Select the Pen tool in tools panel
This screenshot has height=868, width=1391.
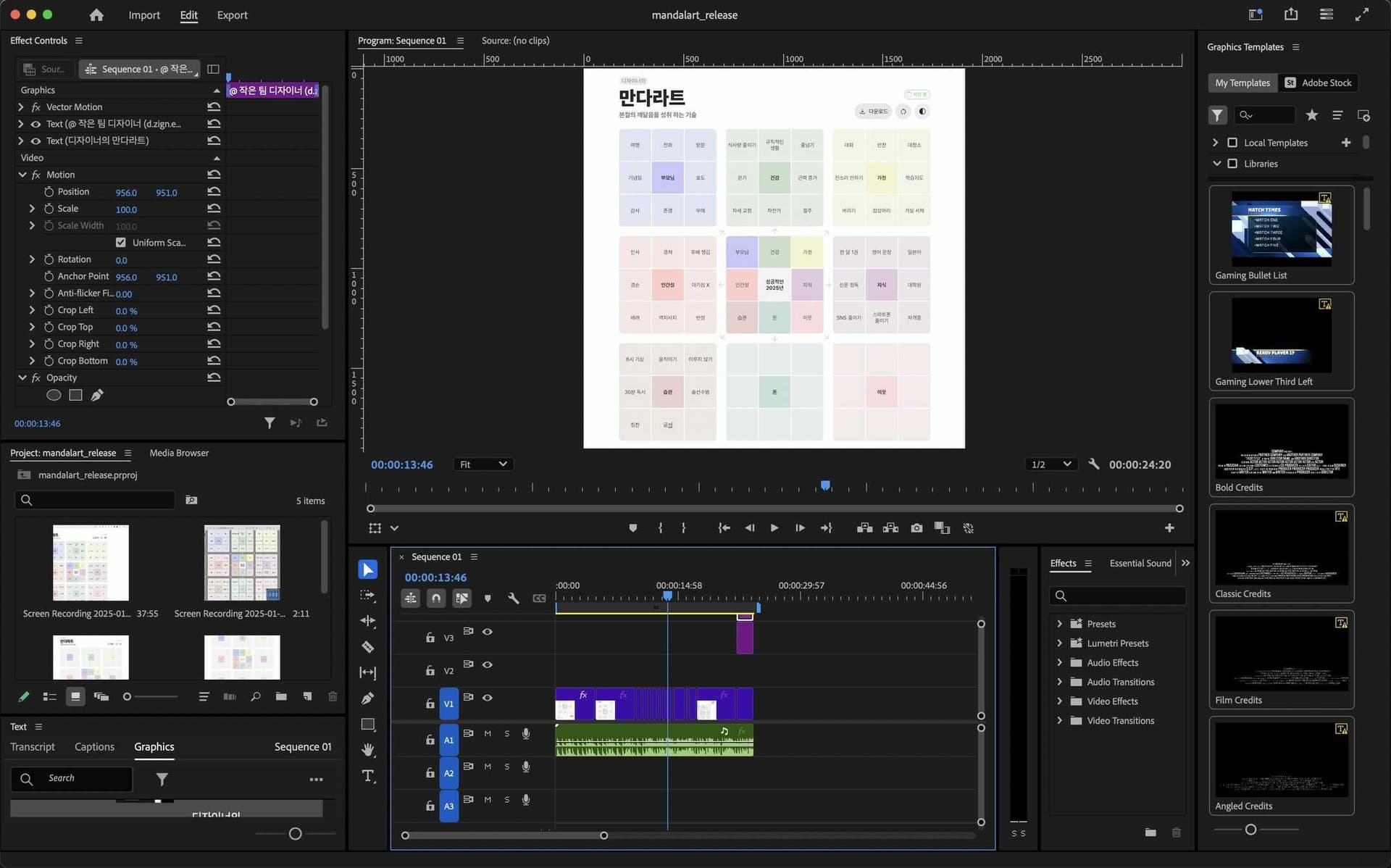click(367, 698)
